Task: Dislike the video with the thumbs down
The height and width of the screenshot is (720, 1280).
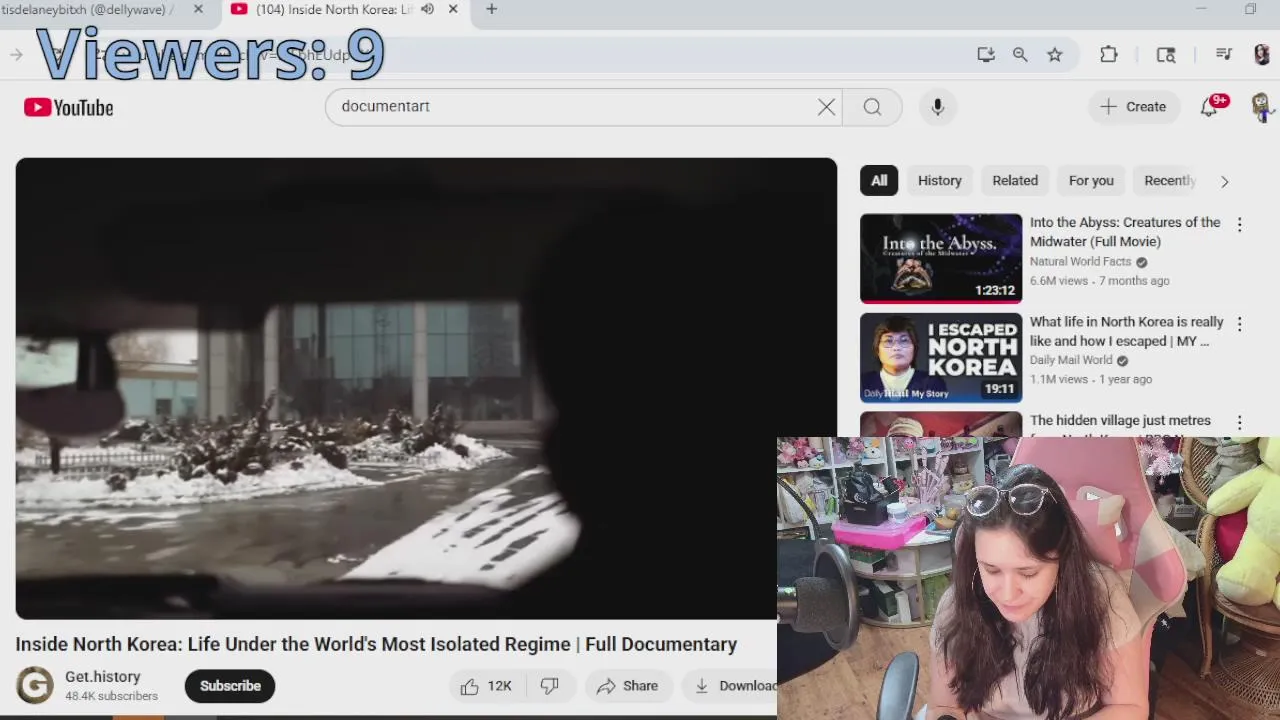Action: click(549, 685)
